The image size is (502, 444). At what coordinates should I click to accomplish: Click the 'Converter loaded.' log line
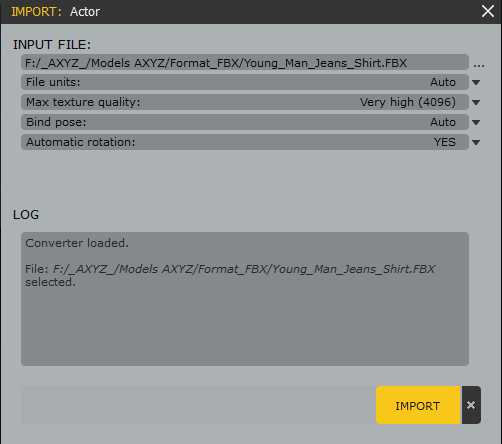[77, 243]
